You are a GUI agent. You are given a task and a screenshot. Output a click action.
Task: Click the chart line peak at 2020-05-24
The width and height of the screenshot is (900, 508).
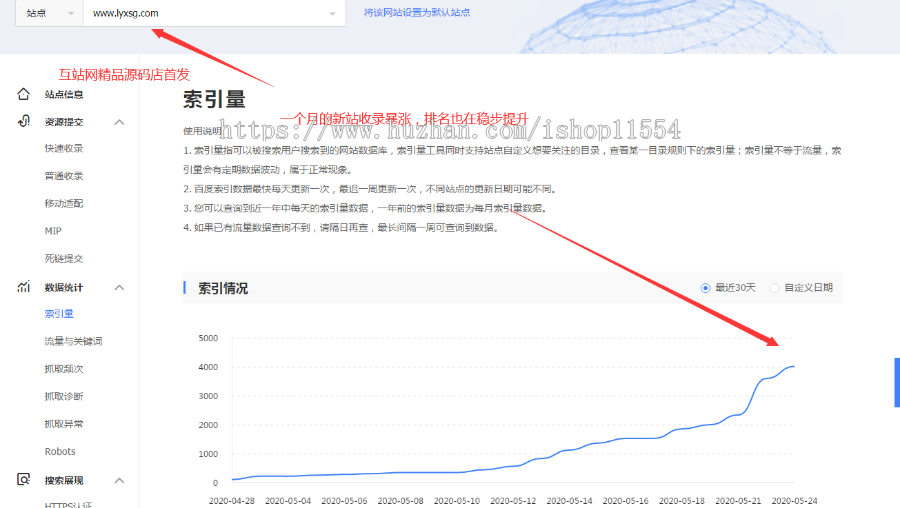[795, 366]
